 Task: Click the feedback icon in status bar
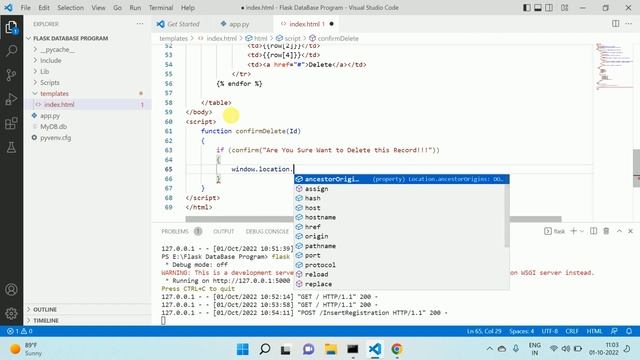614,331
